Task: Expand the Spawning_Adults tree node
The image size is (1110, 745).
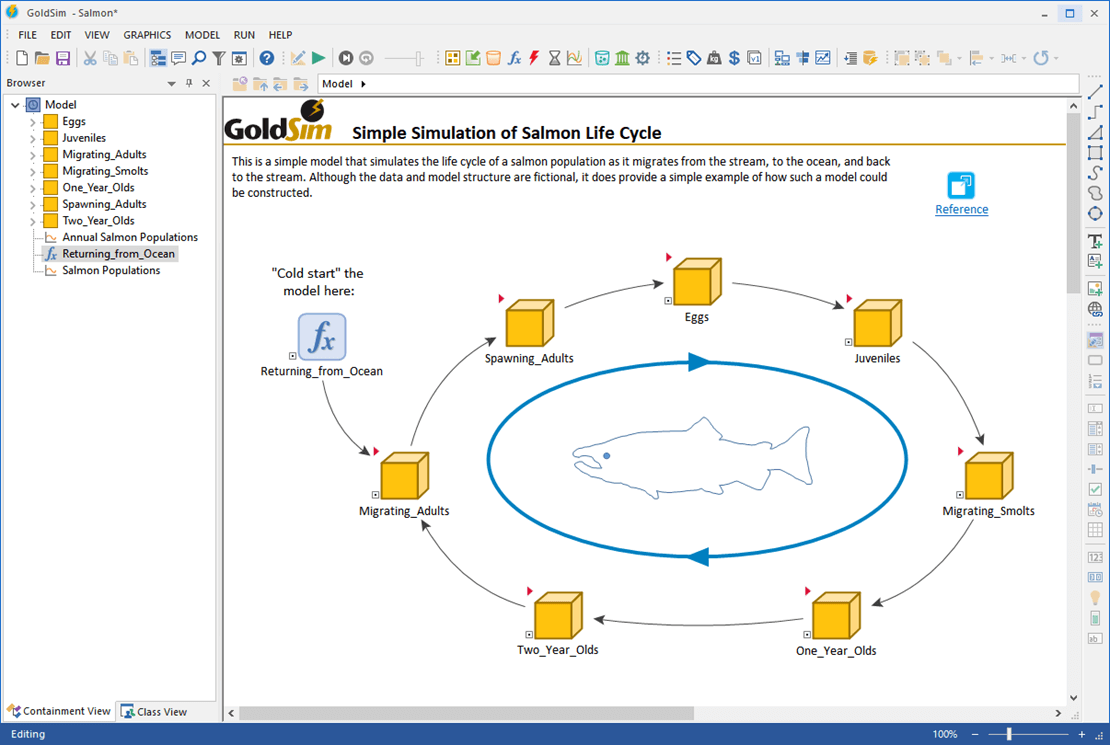Action: click(33, 205)
